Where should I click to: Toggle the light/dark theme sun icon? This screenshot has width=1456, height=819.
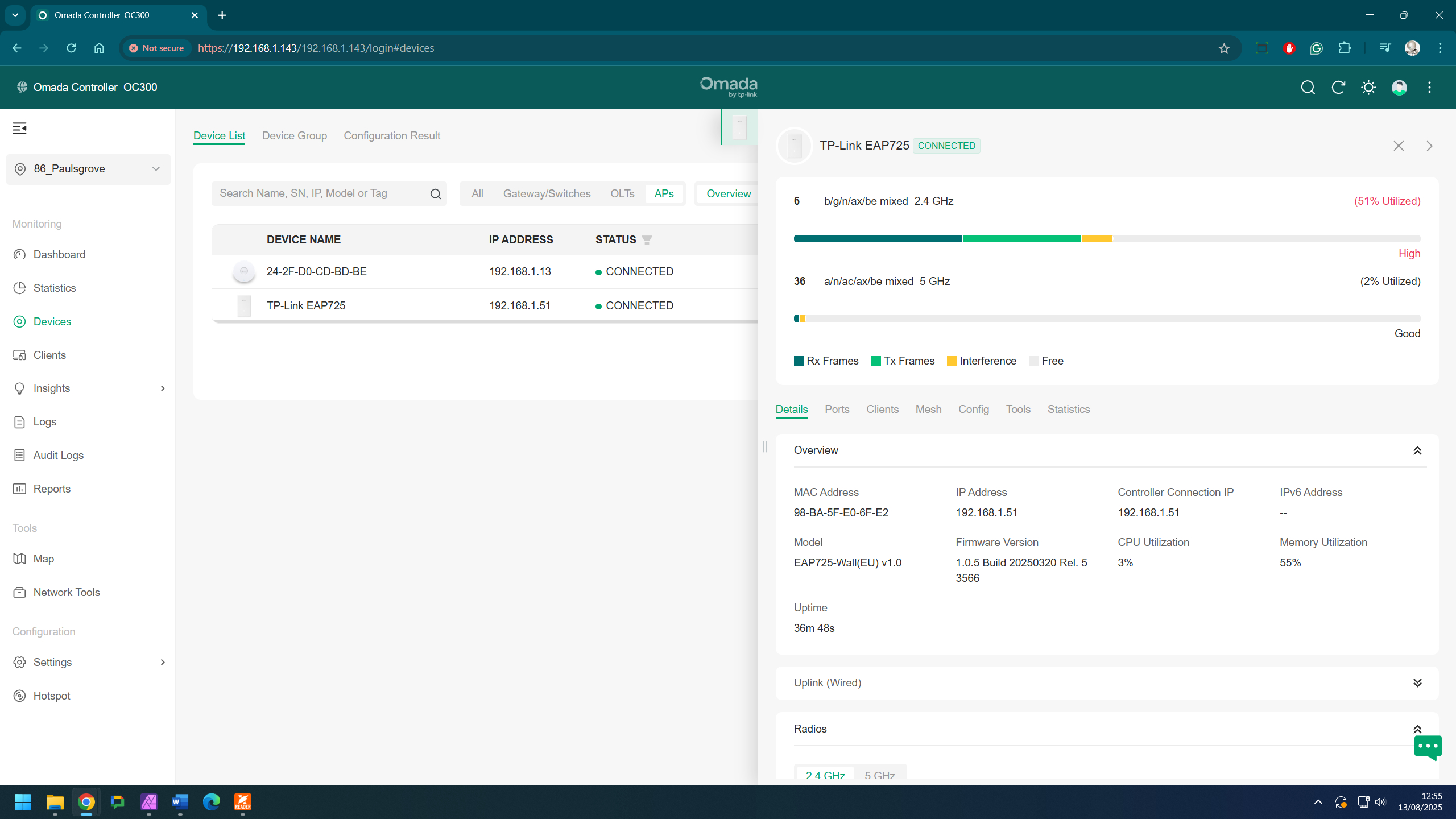[x=1368, y=87]
